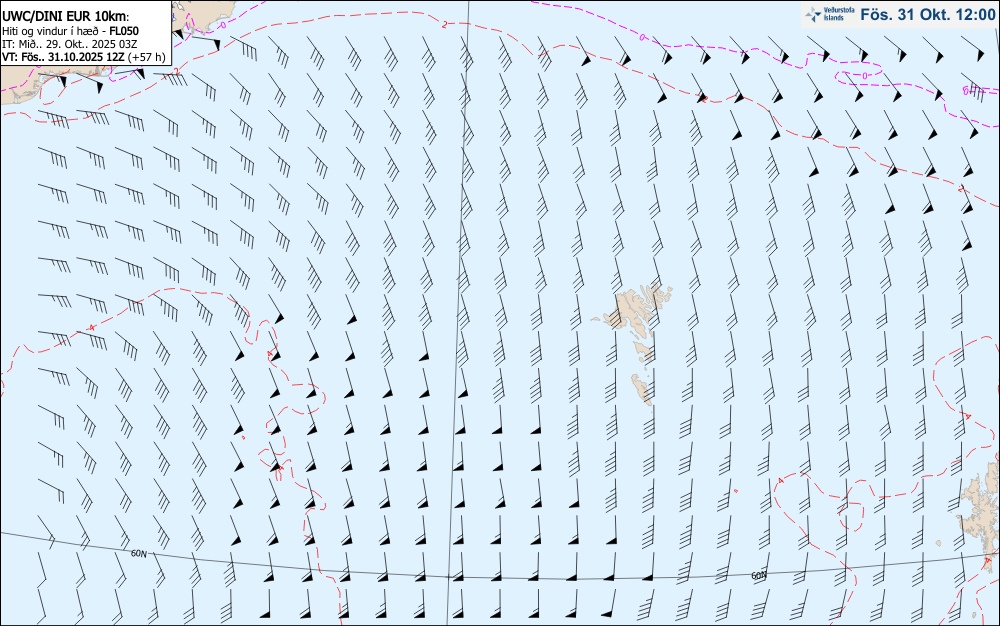Click the 'Hiti og vindur í hæð - FL050' label
The image size is (1000, 626).
point(70,31)
